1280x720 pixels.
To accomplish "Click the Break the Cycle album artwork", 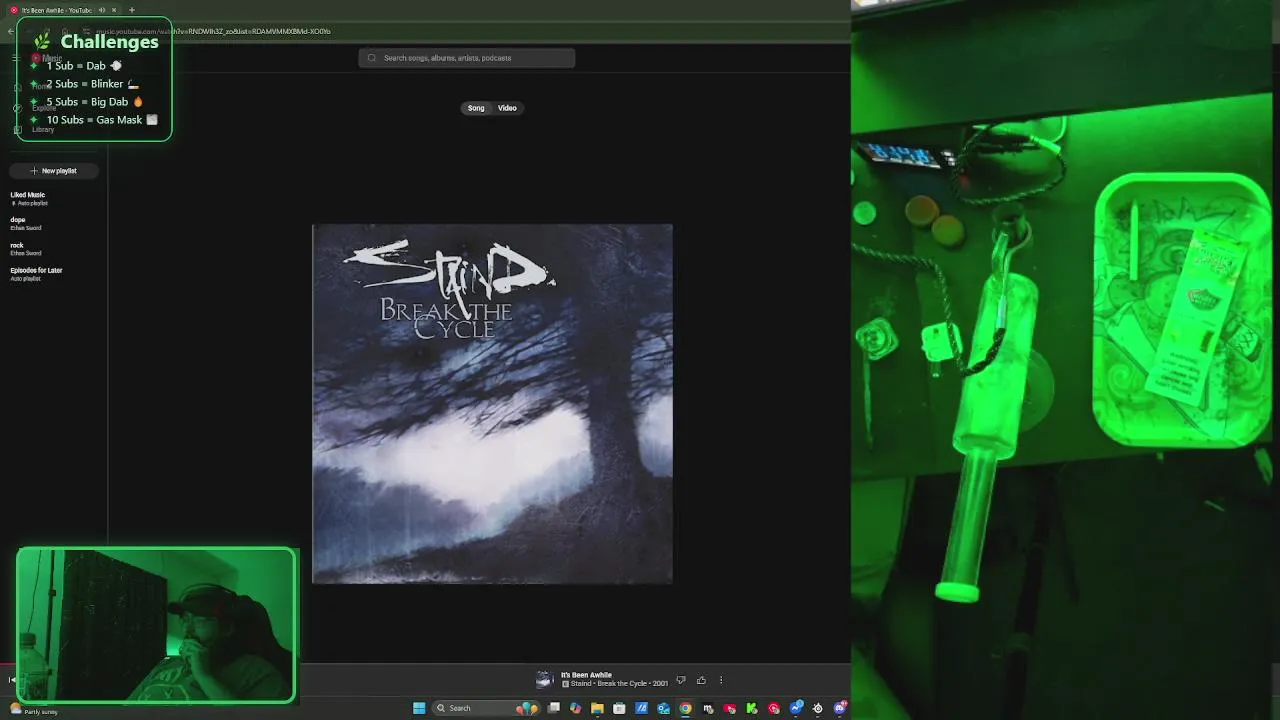I will point(492,404).
